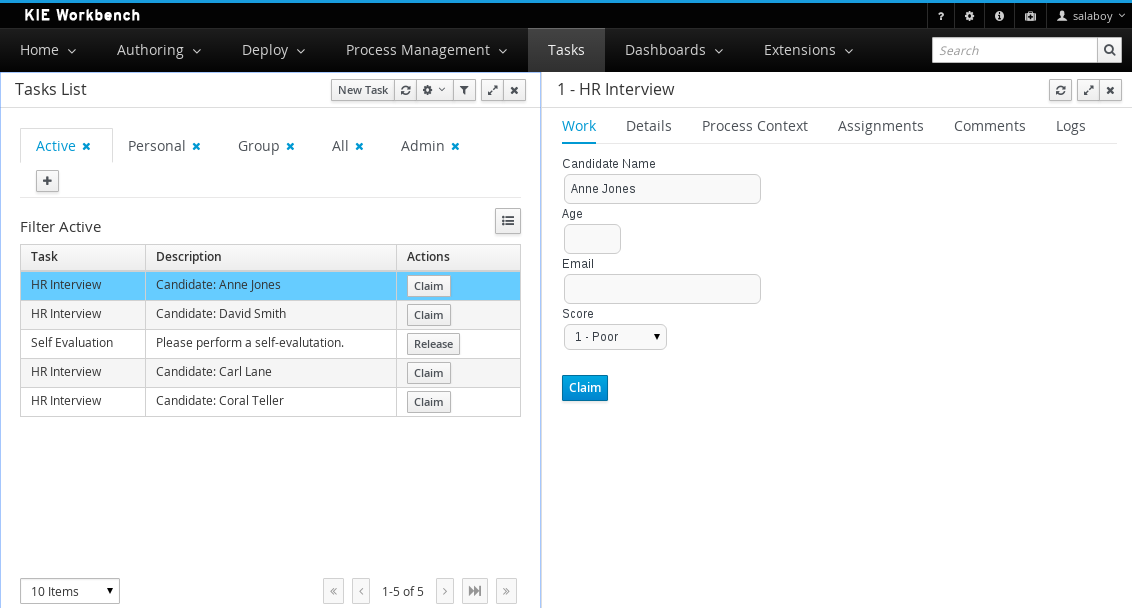Open the help question mark icon
This screenshot has width=1132, height=608.
[x=941, y=17]
